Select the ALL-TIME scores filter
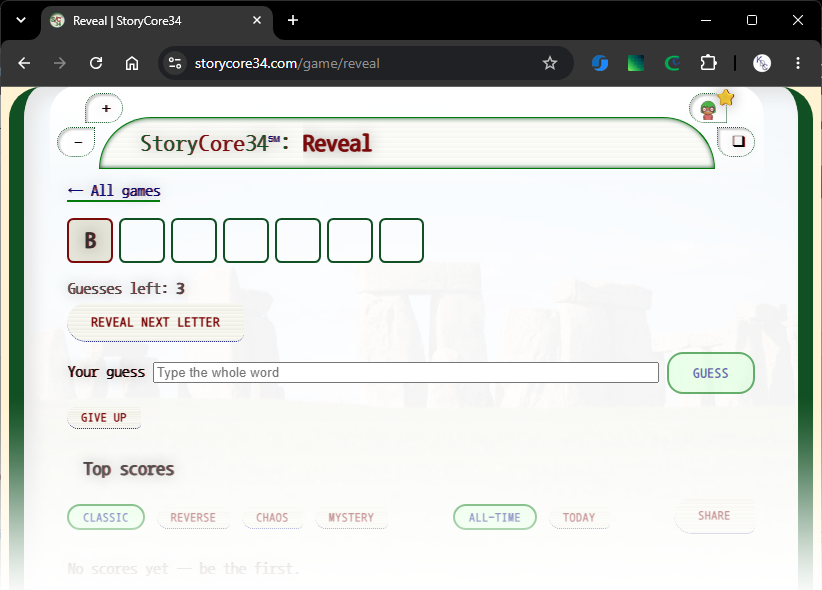Viewport: 822px width, 590px height. [494, 517]
